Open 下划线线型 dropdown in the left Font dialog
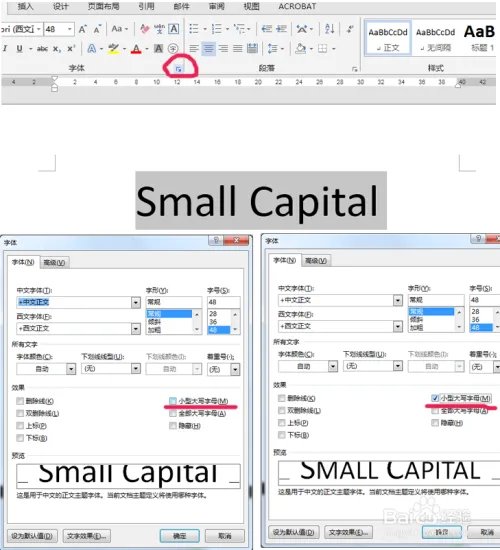Image resolution: width=500 pixels, height=550 pixels. pos(136,369)
